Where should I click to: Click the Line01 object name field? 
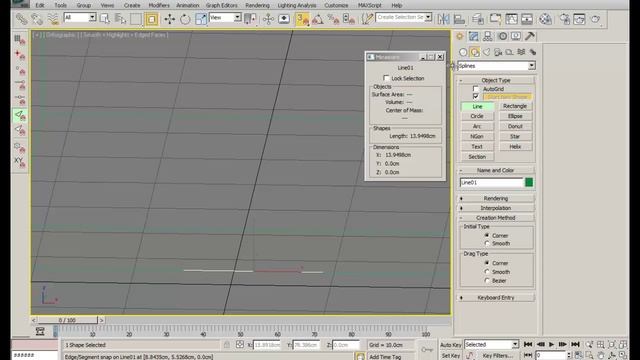pyautogui.click(x=491, y=182)
